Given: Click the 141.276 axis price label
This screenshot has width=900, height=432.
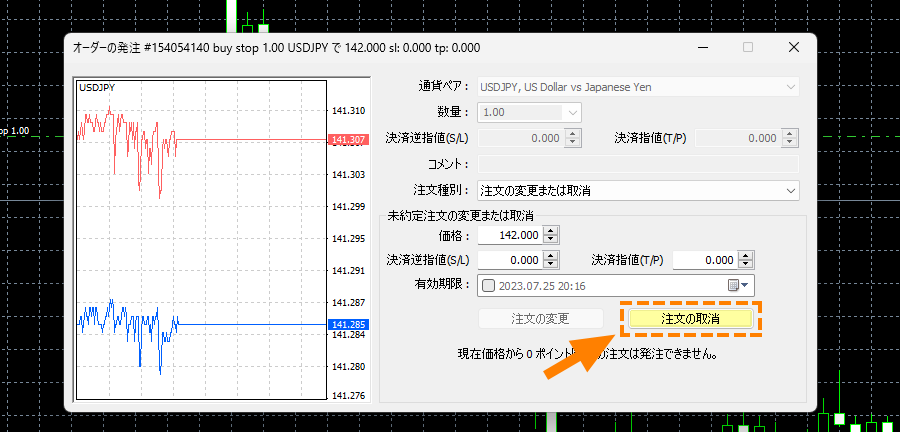Looking at the screenshot, I should click(x=348, y=395).
